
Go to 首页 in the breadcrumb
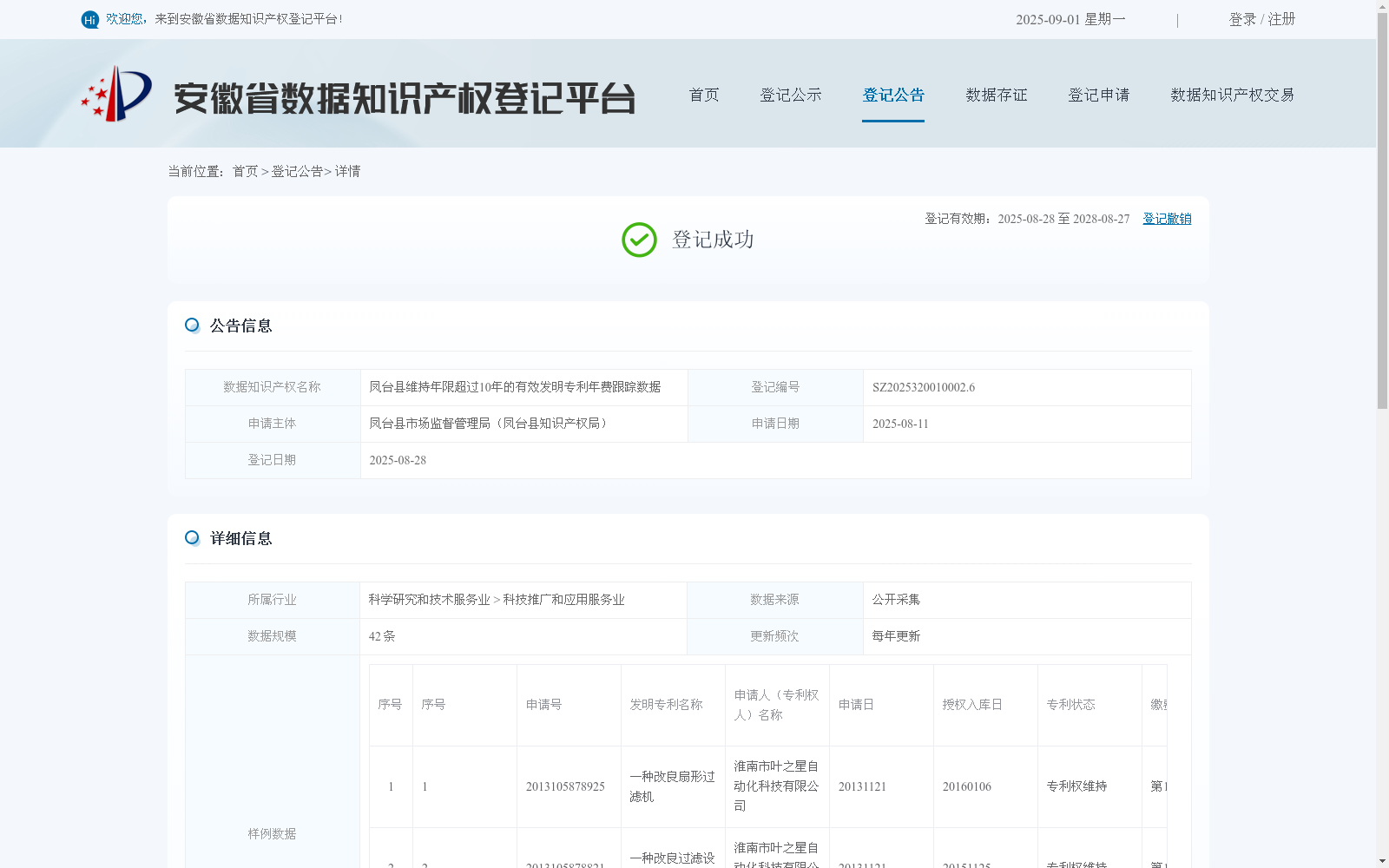pyautogui.click(x=245, y=171)
